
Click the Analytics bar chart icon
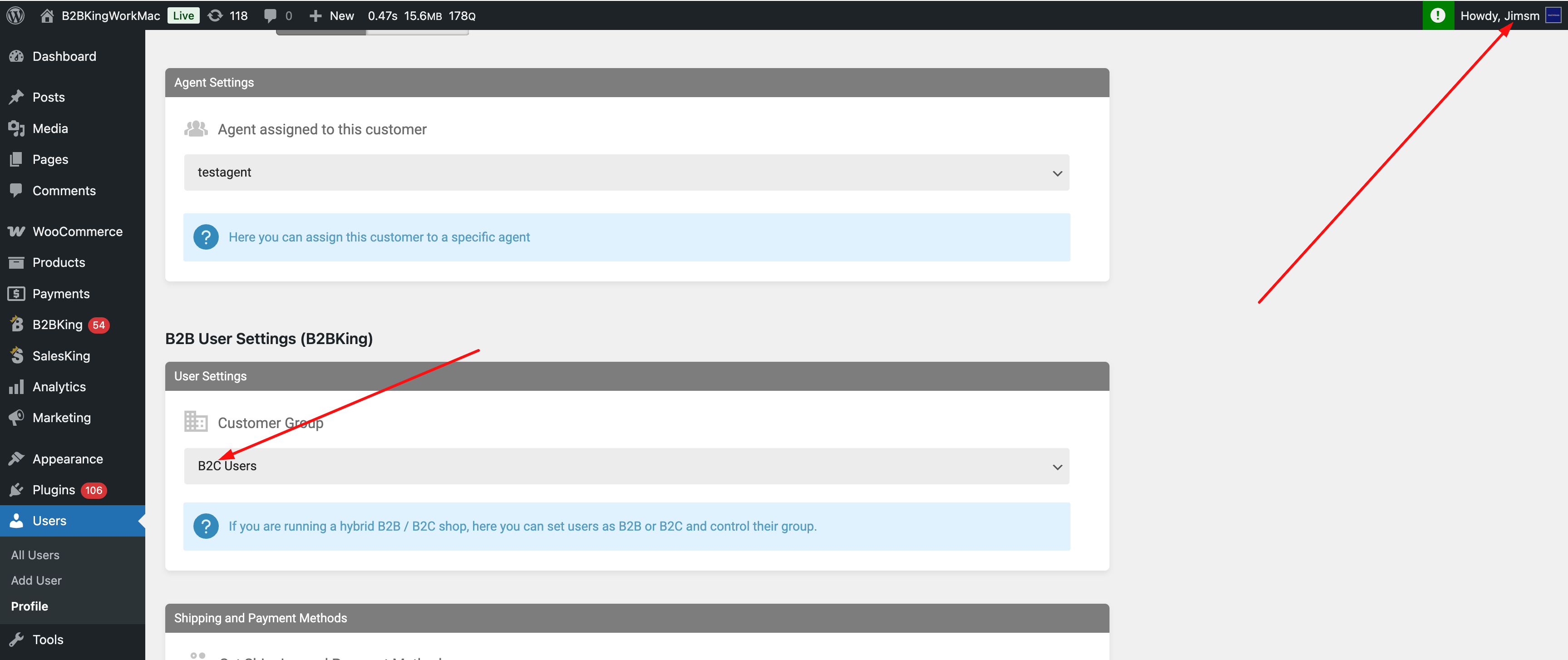16,387
